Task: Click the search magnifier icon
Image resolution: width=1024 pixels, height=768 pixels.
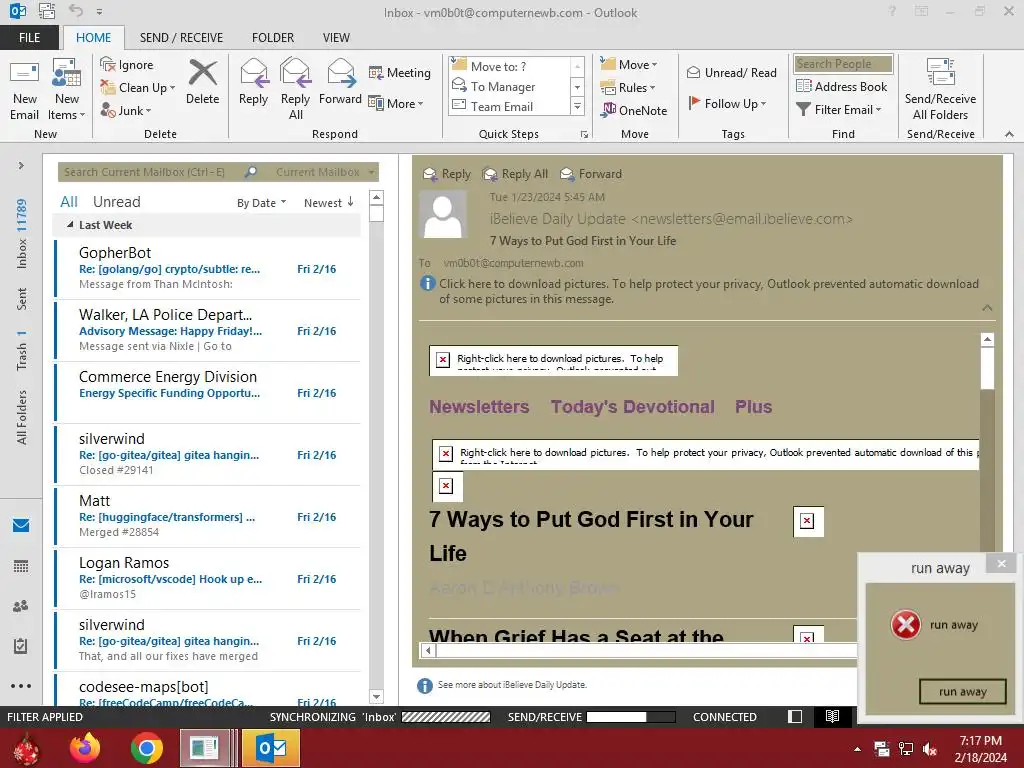Action: pyautogui.click(x=251, y=172)
